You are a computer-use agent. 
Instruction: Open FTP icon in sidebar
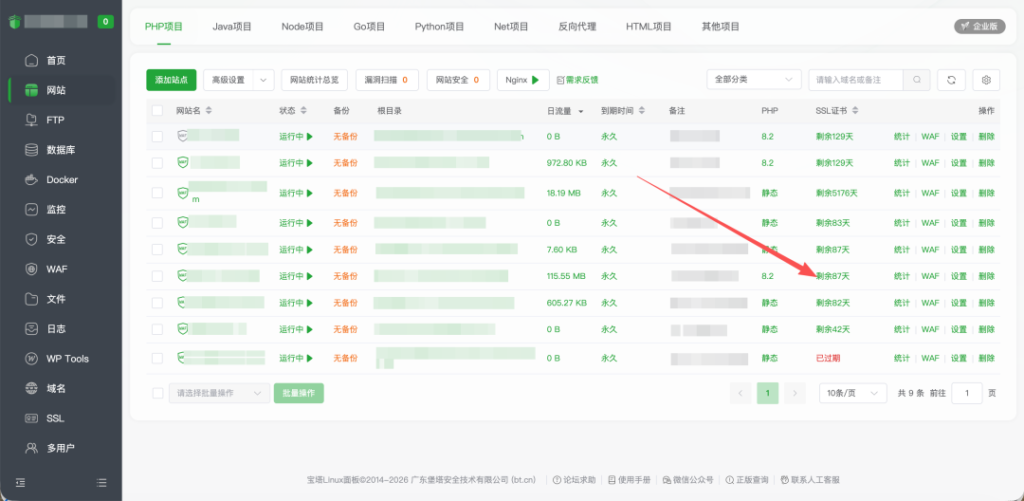pos(31,120)
